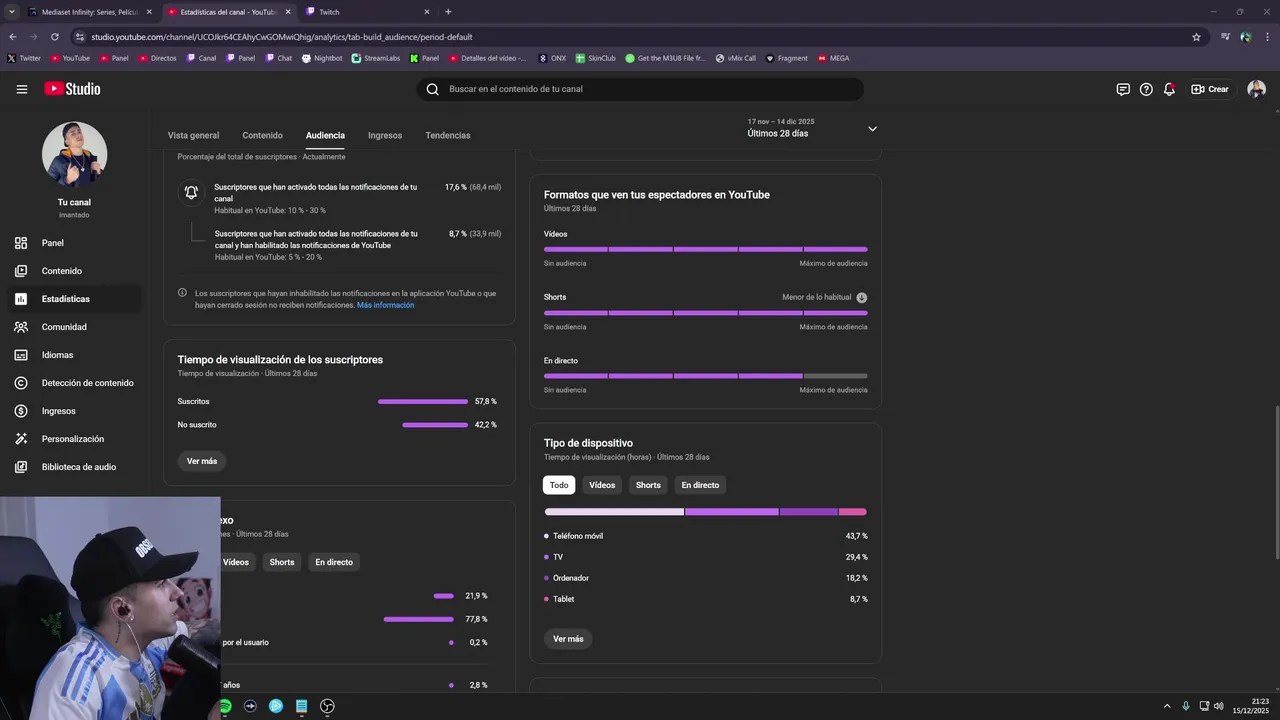Click the TV 29,4 % device row
The width and height of the screenshot is (1280, 720).
point(706,557)
